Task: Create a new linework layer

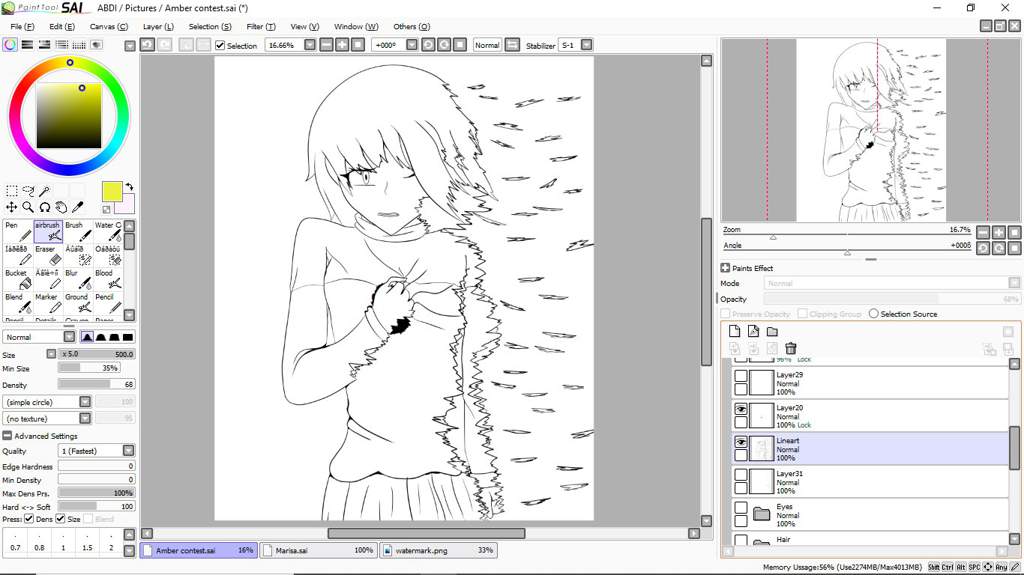Action: coord(753,331)
